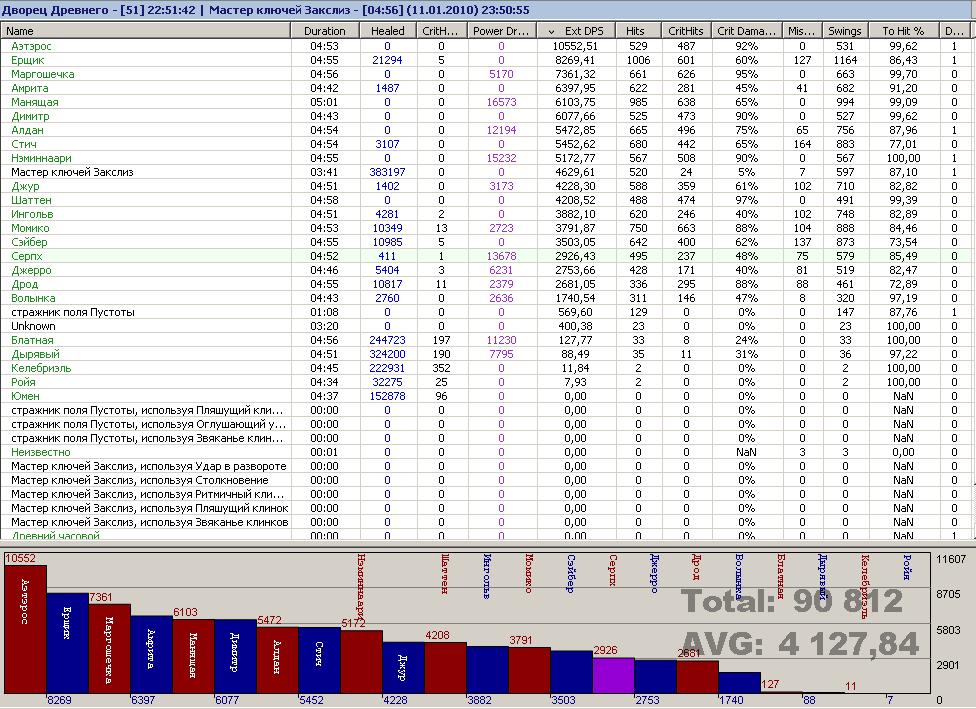This screenshot has width=976, height=709.
Task: Click the 8269,41 Ext DPS value
Action: point(575,60)
